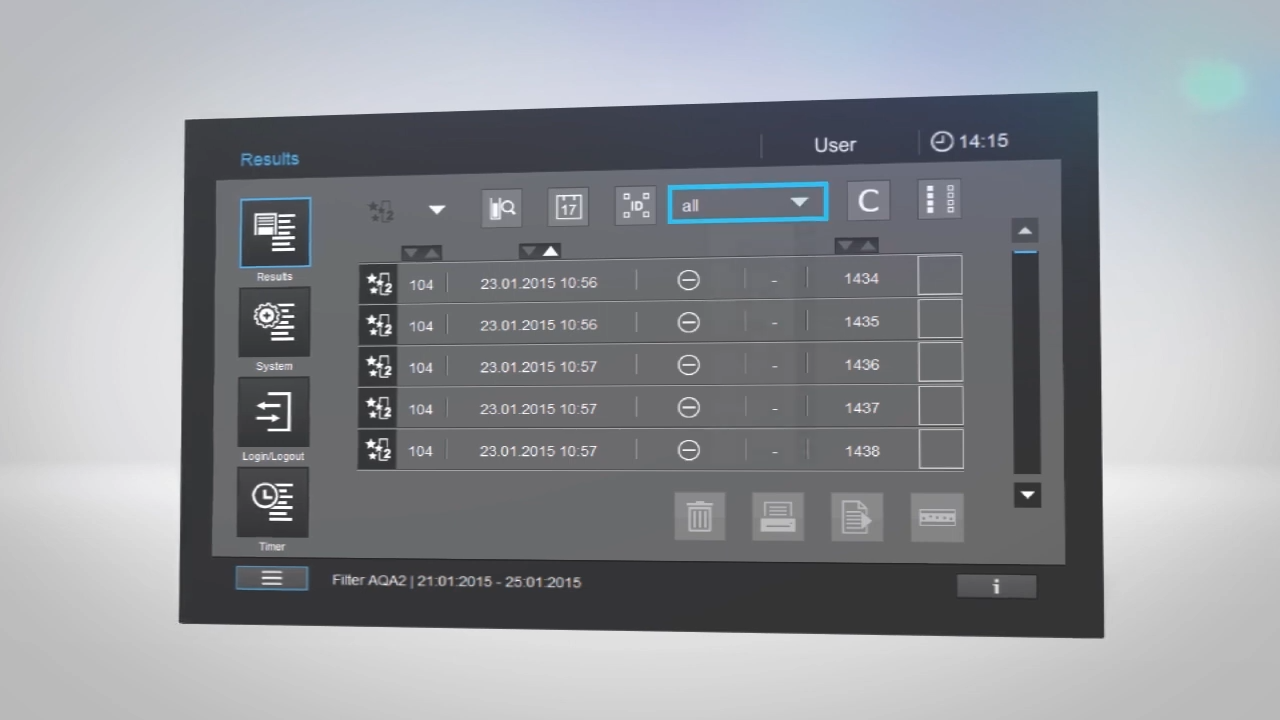The image size is (1280, 720).
Task: Open the 'all' filter dropdown
Action: click(747, 204)
